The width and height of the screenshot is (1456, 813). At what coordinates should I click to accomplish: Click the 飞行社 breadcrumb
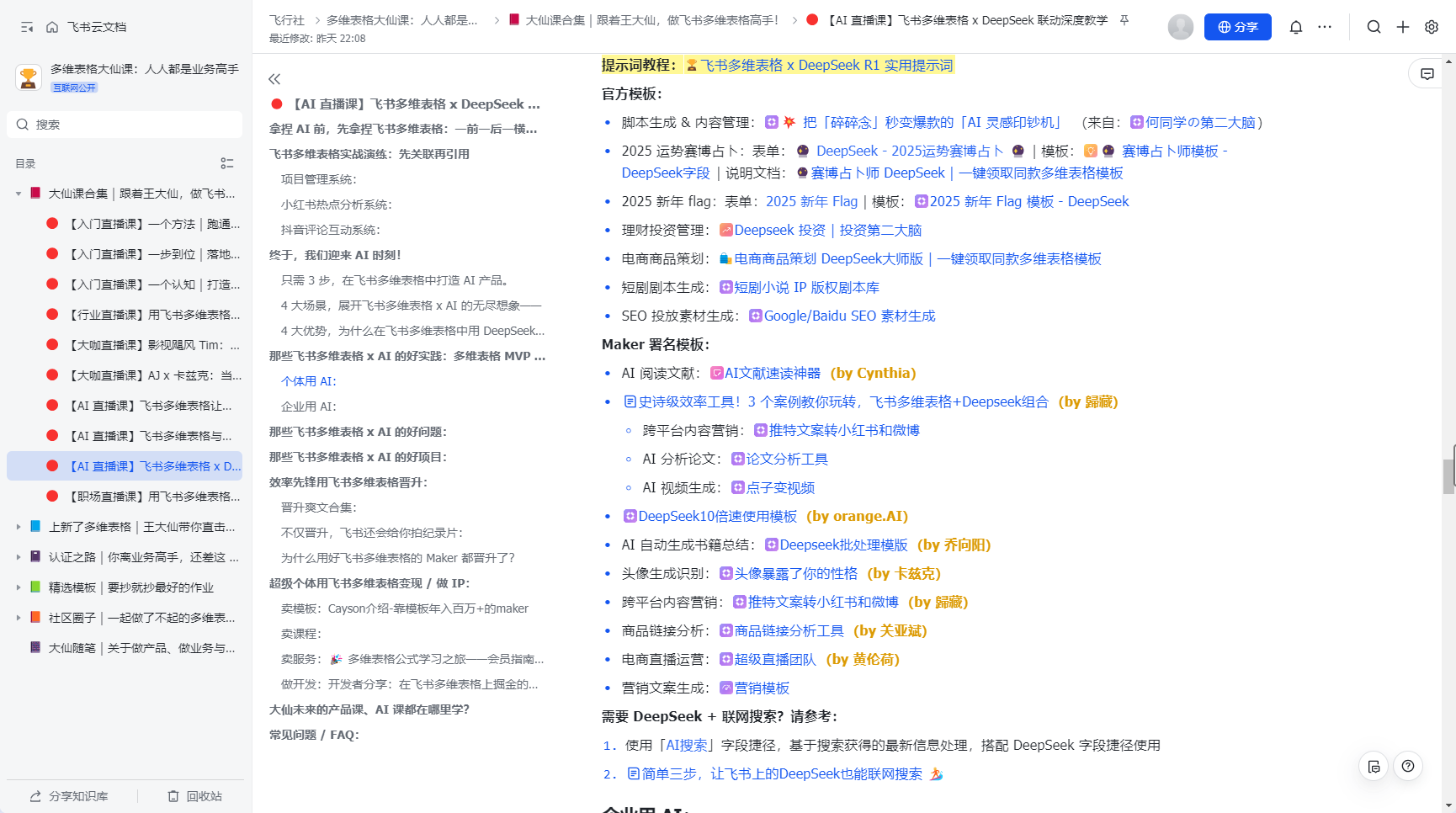tap(287, 20)
